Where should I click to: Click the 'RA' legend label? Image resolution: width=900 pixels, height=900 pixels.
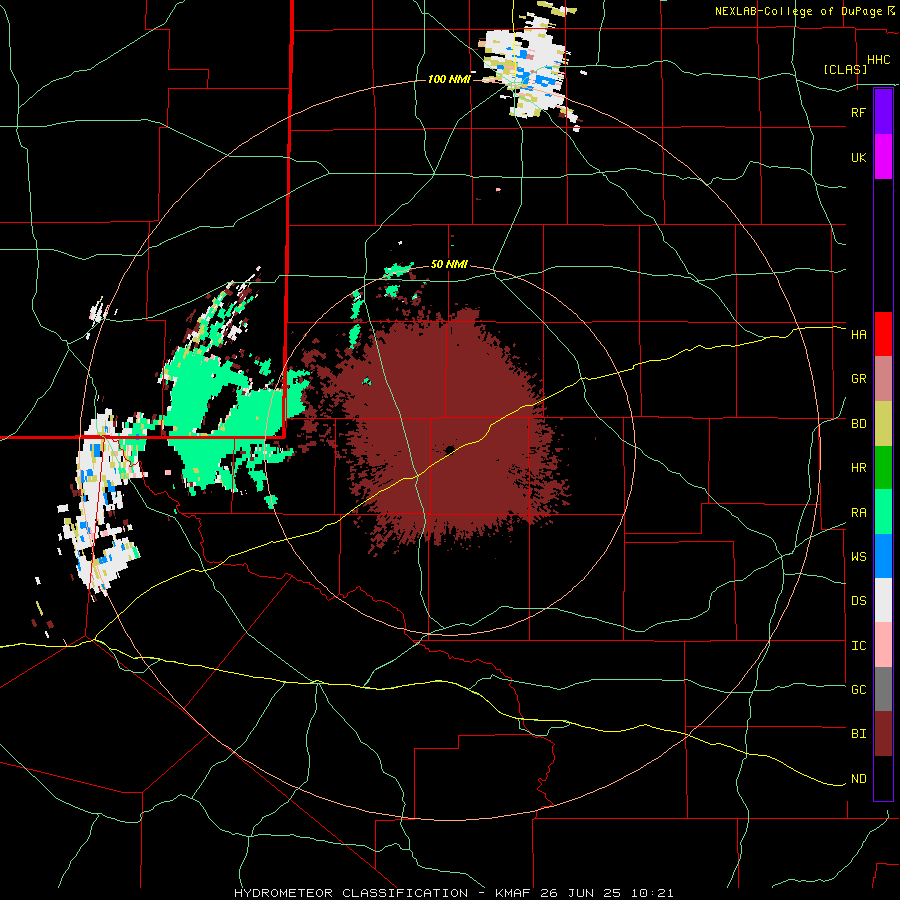858,513
